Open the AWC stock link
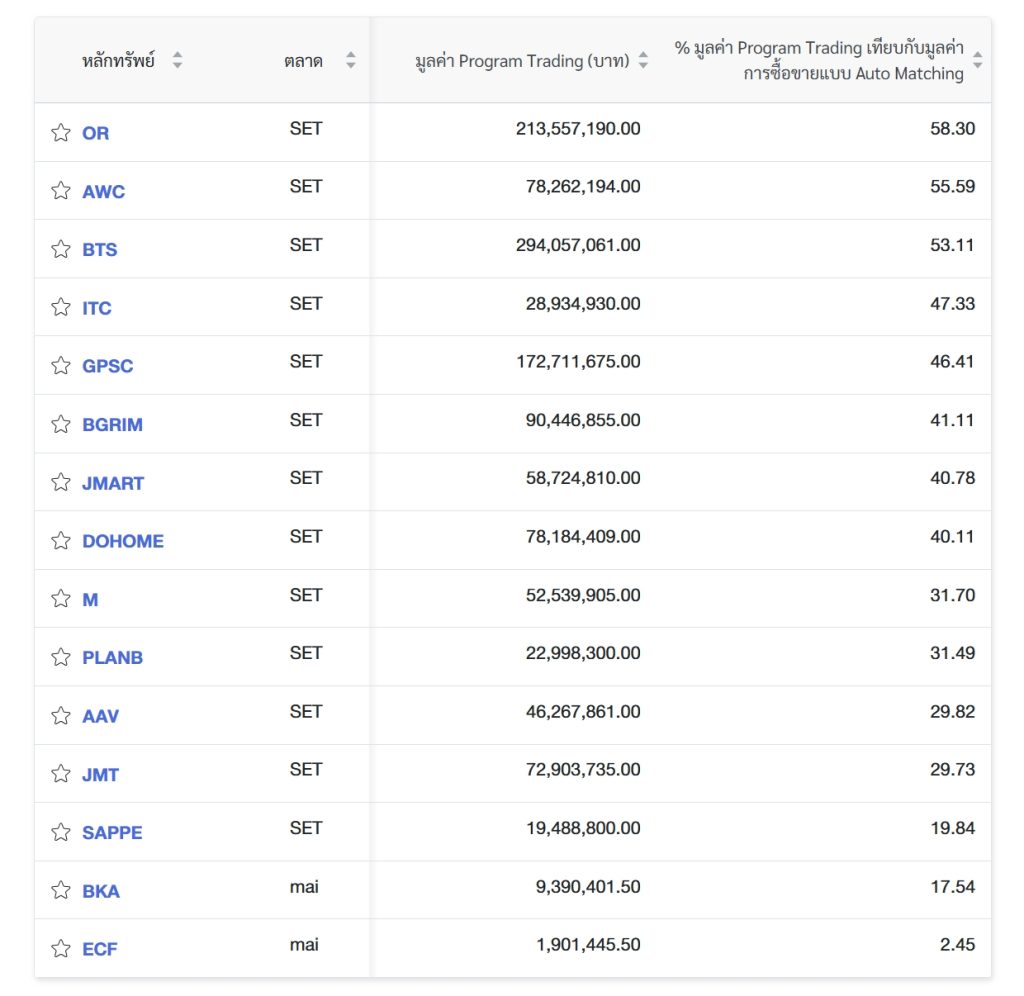This screenshot has height=996, width=1024. pyautogui.click(x=103, y=191)
